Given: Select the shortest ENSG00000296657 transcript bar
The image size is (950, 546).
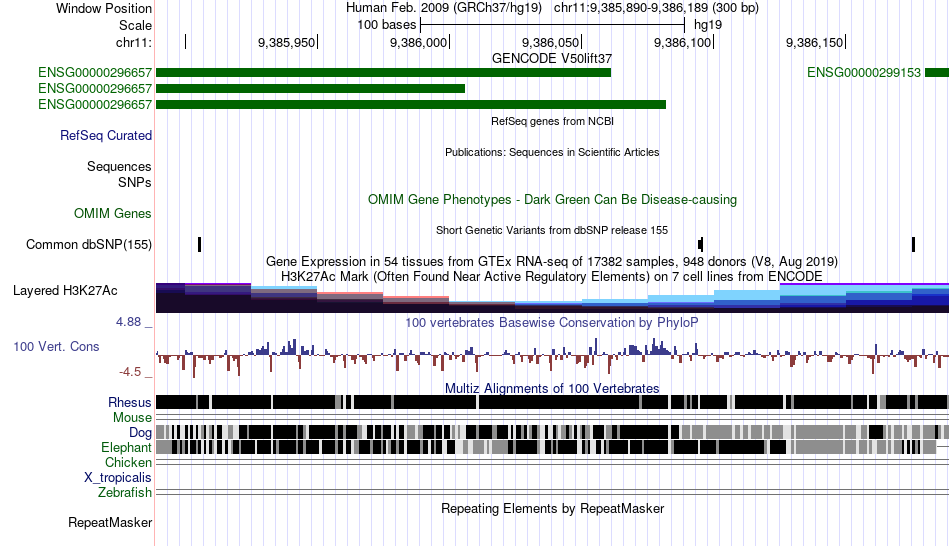Looking at the screenshot, I should 310,88.
